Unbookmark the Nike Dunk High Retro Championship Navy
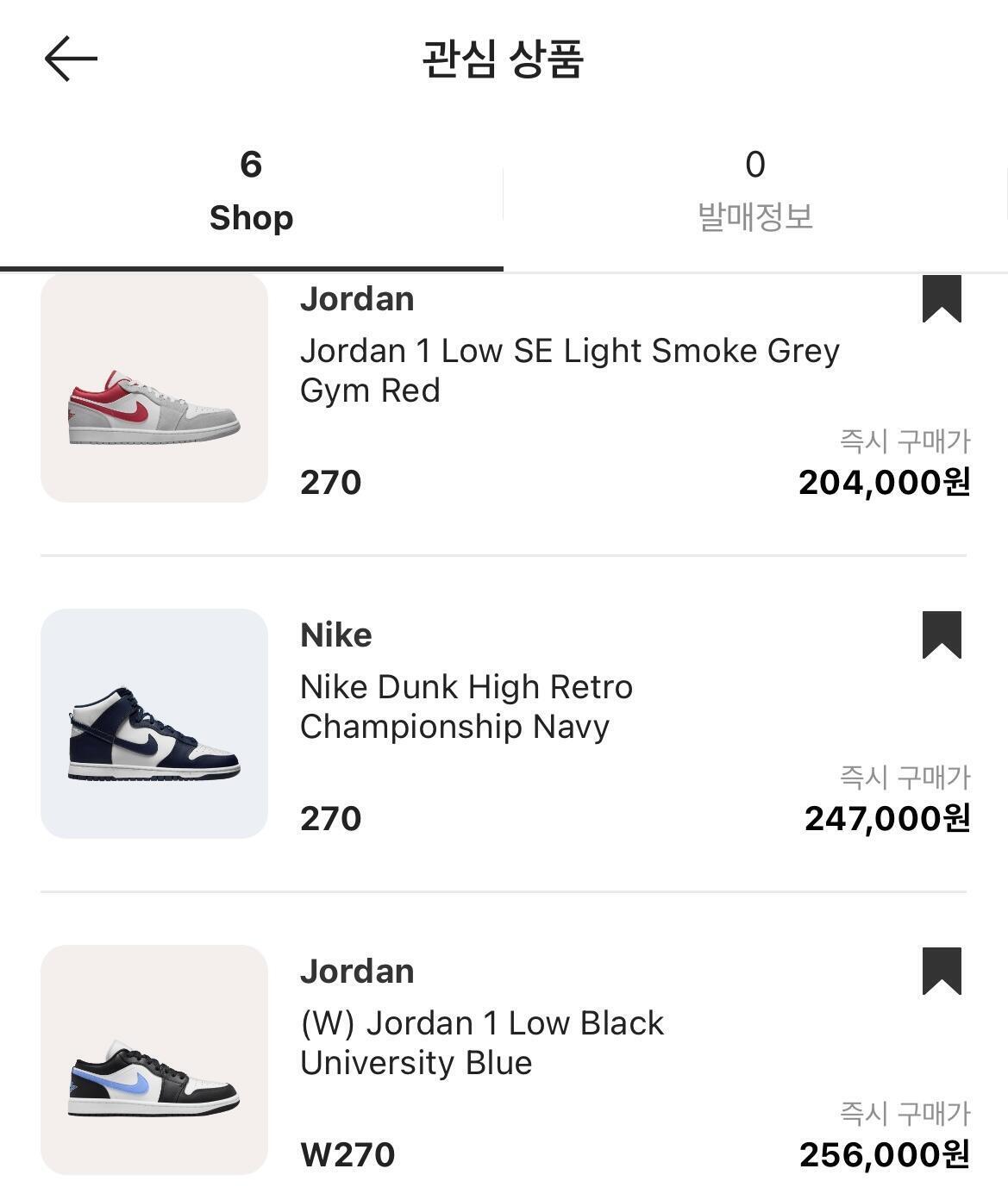Viewport: 1008px width, 1200px height. click(x=942, y=634)
